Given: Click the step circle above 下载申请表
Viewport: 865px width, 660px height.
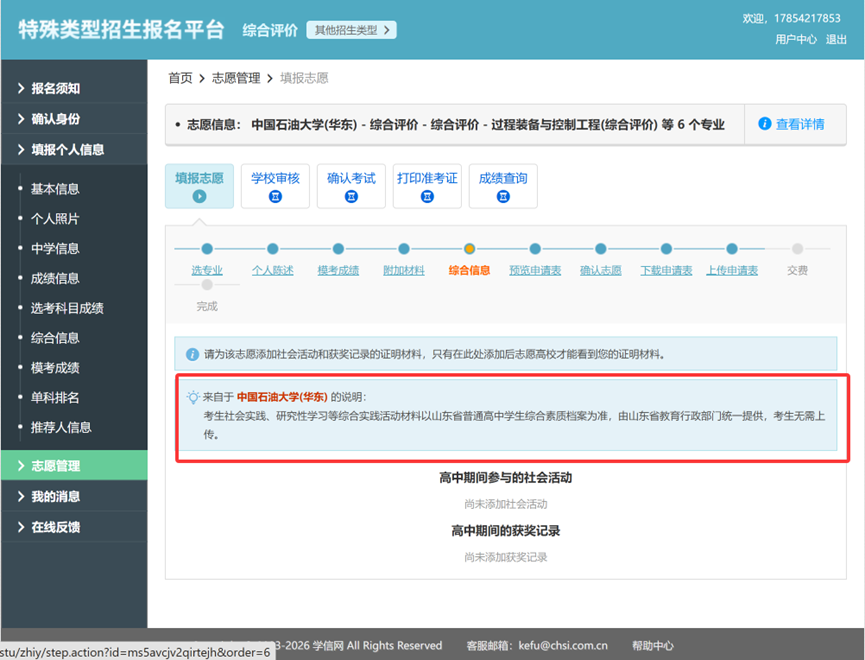Looking at the screenshot, I should coord(666,249).
